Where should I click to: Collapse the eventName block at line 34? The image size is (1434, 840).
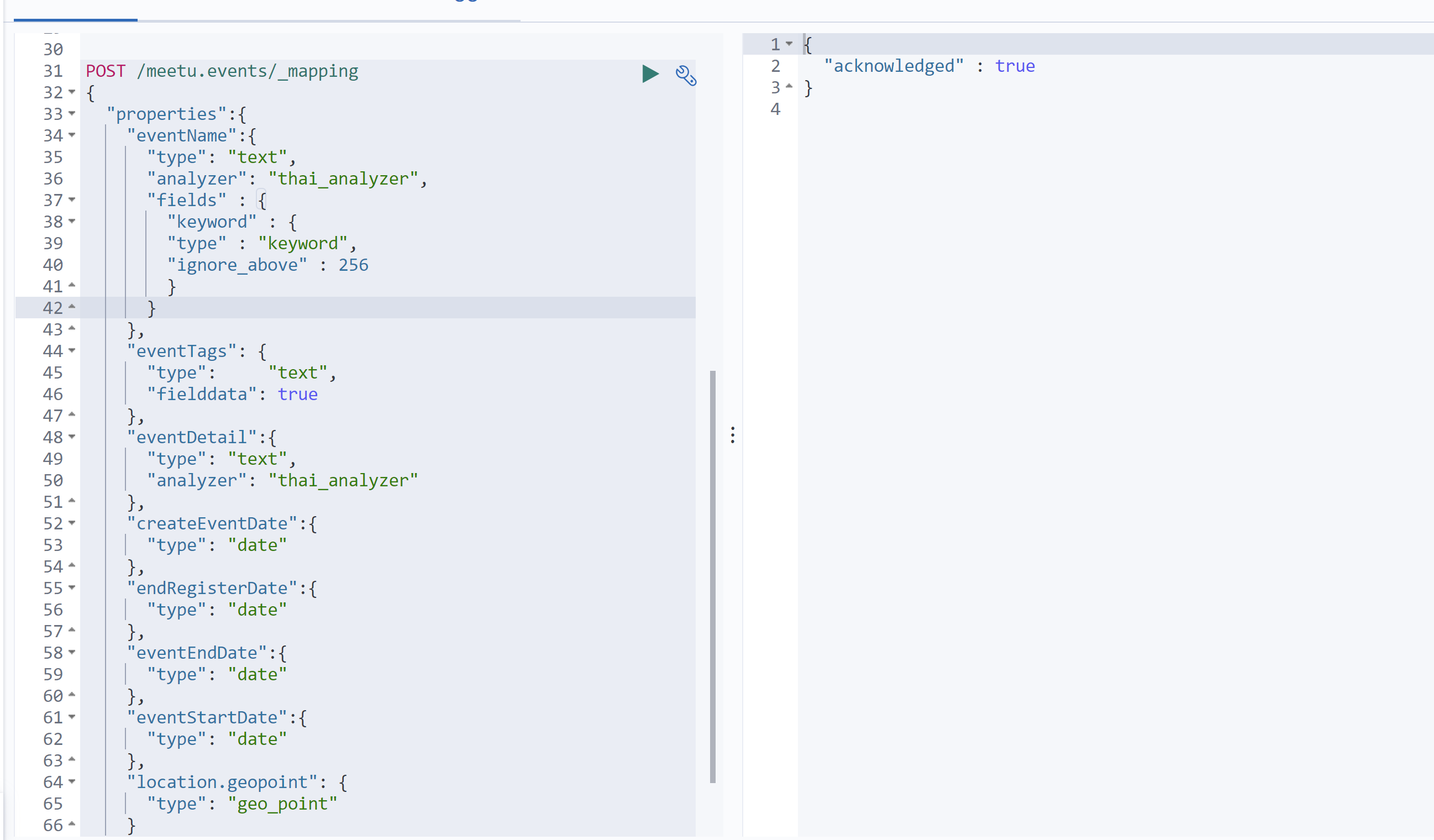[72, 135]
